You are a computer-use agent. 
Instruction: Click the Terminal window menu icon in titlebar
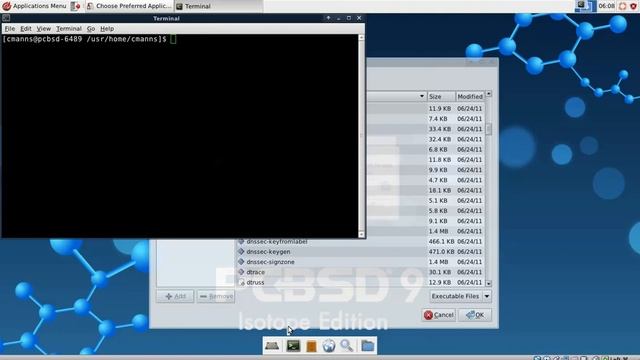pos(6,18)
